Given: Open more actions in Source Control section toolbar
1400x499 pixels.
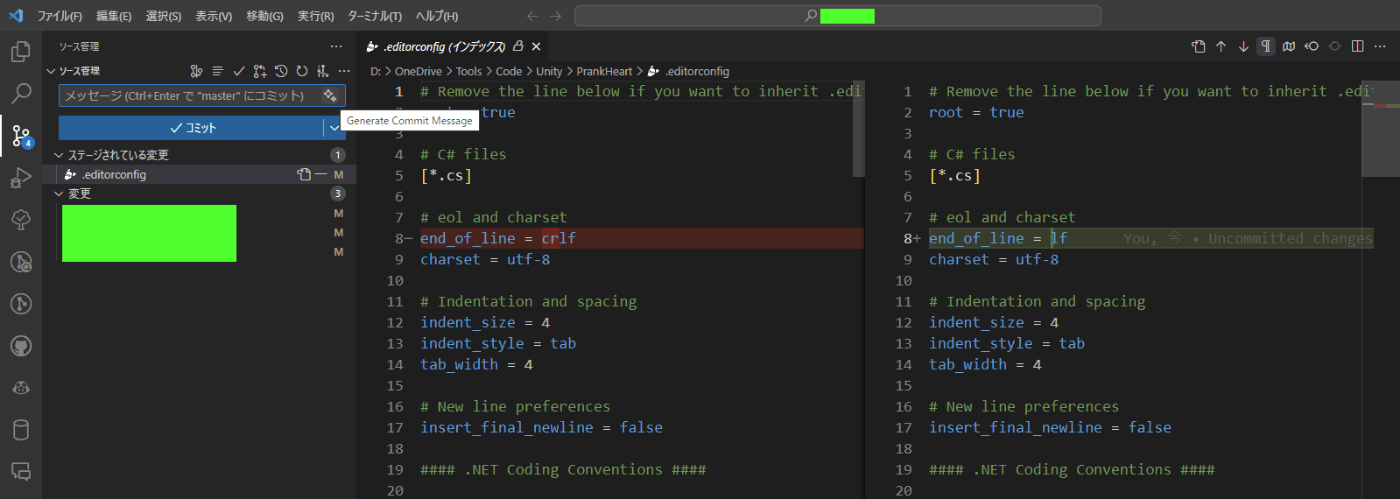Looking at the screenshot, I should tap(344, 71).
